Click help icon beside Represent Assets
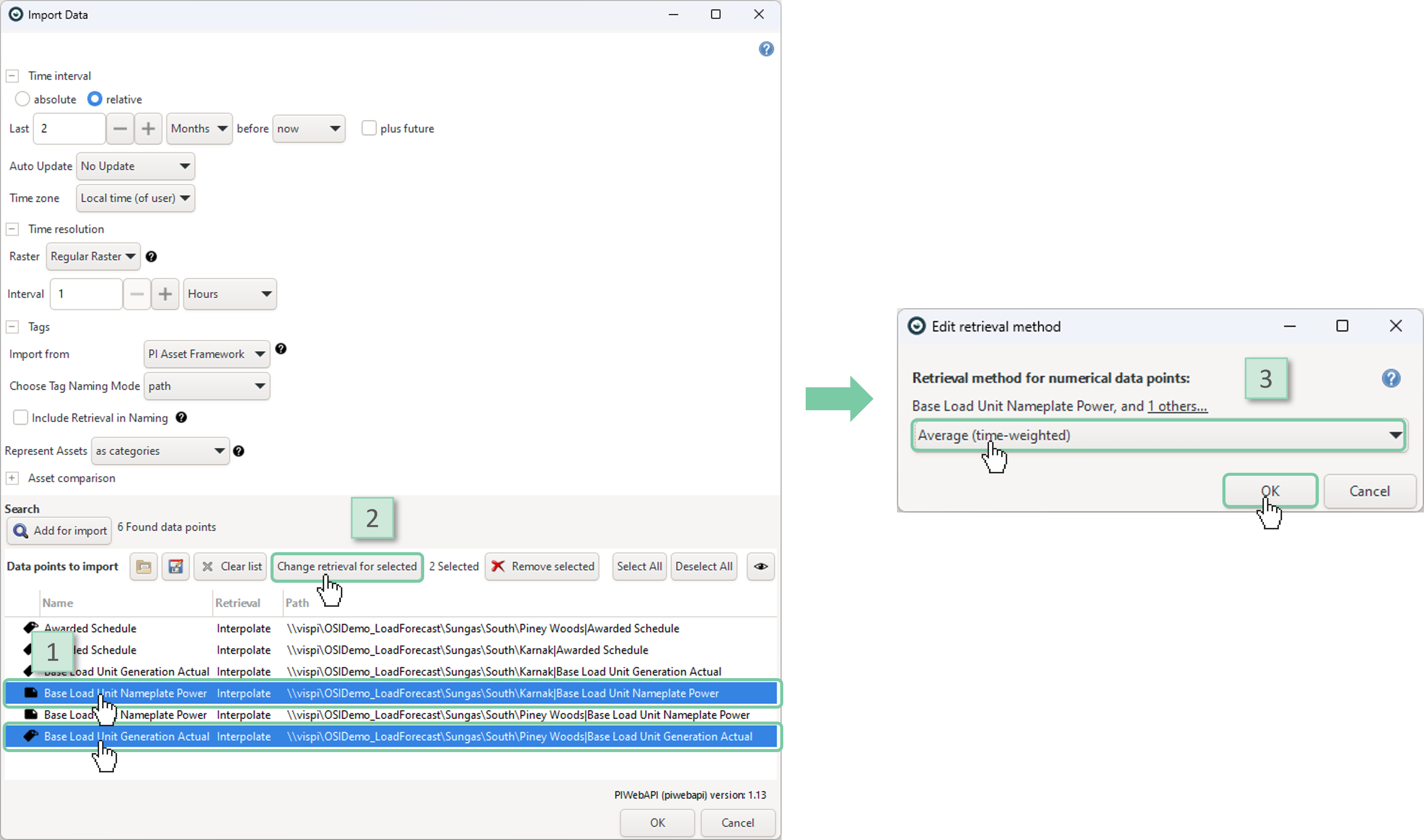The width and height of the screenshot is (1424, 840). tap(239, 451)
